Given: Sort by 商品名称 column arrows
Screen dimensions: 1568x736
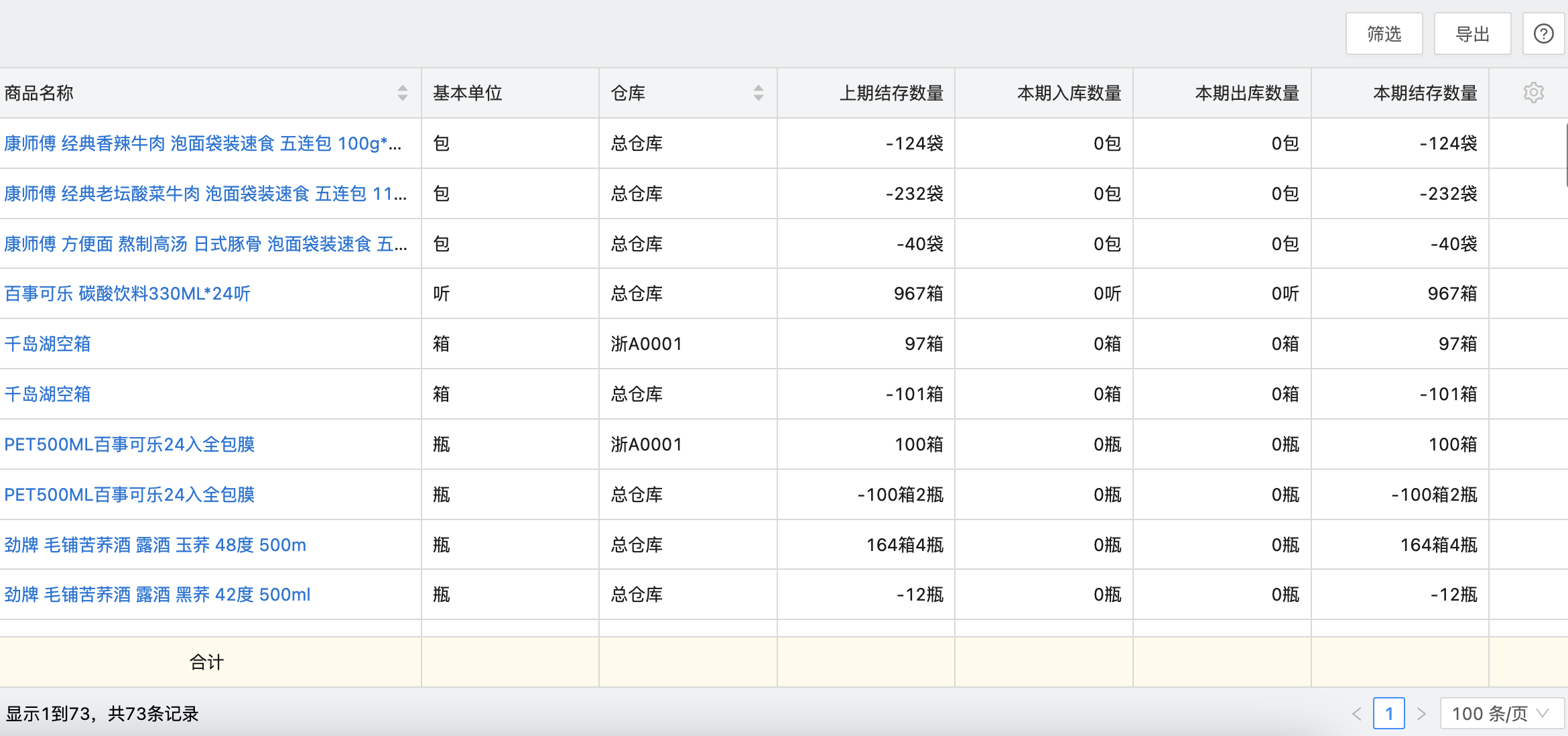Looking at the screenshot, I should pyautogui.click(x=402, y=93).
